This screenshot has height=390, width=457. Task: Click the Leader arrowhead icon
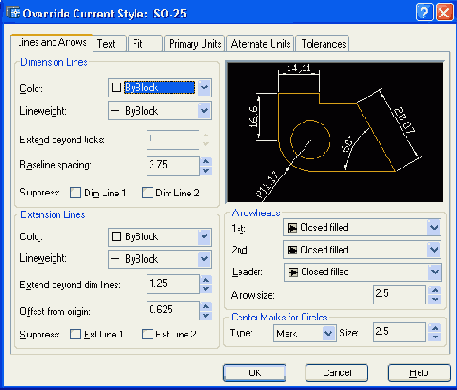pyautogui.click(x=293, y=272)
